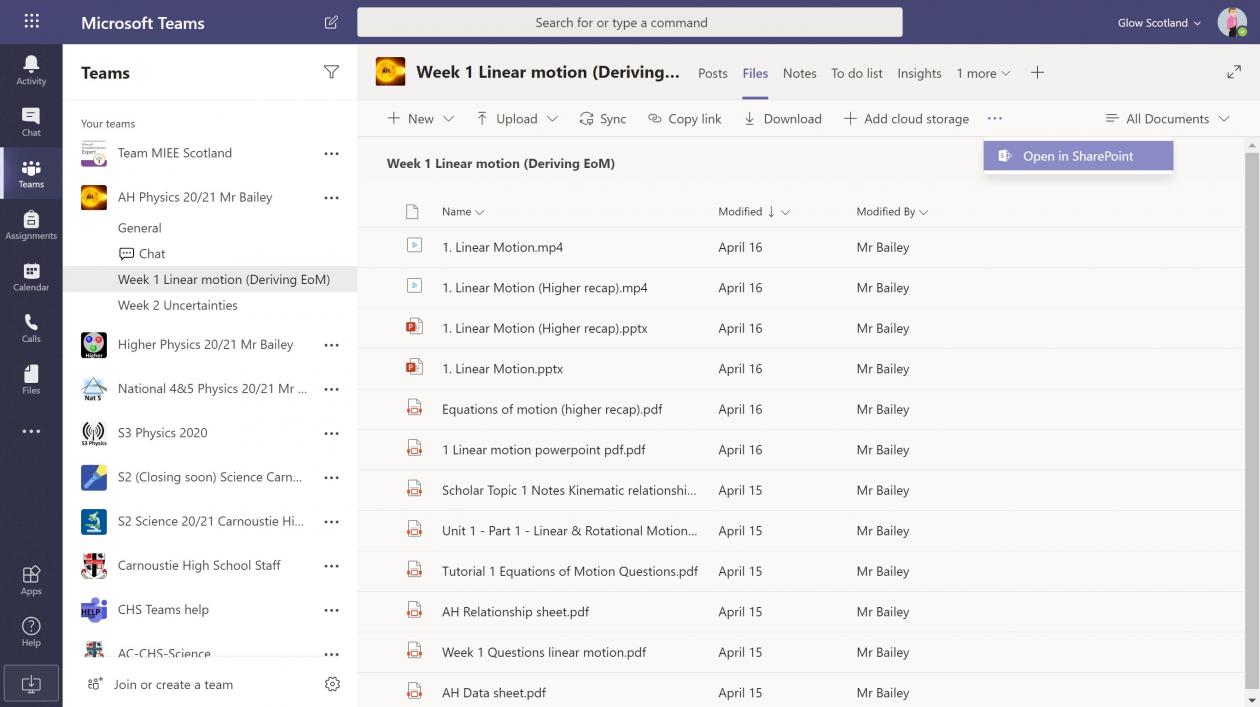Open file 1. Linear Motion.mp4
The width and height of the screenshot is (1260, 707).
(x=503, y=247)
